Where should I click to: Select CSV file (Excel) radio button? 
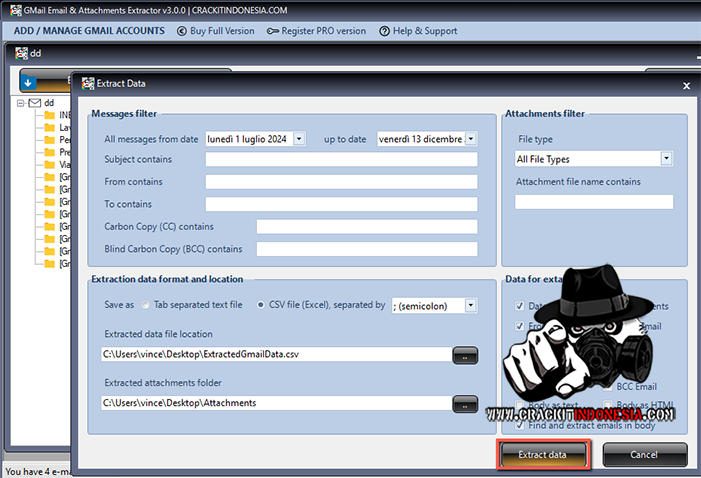(262, 305)
